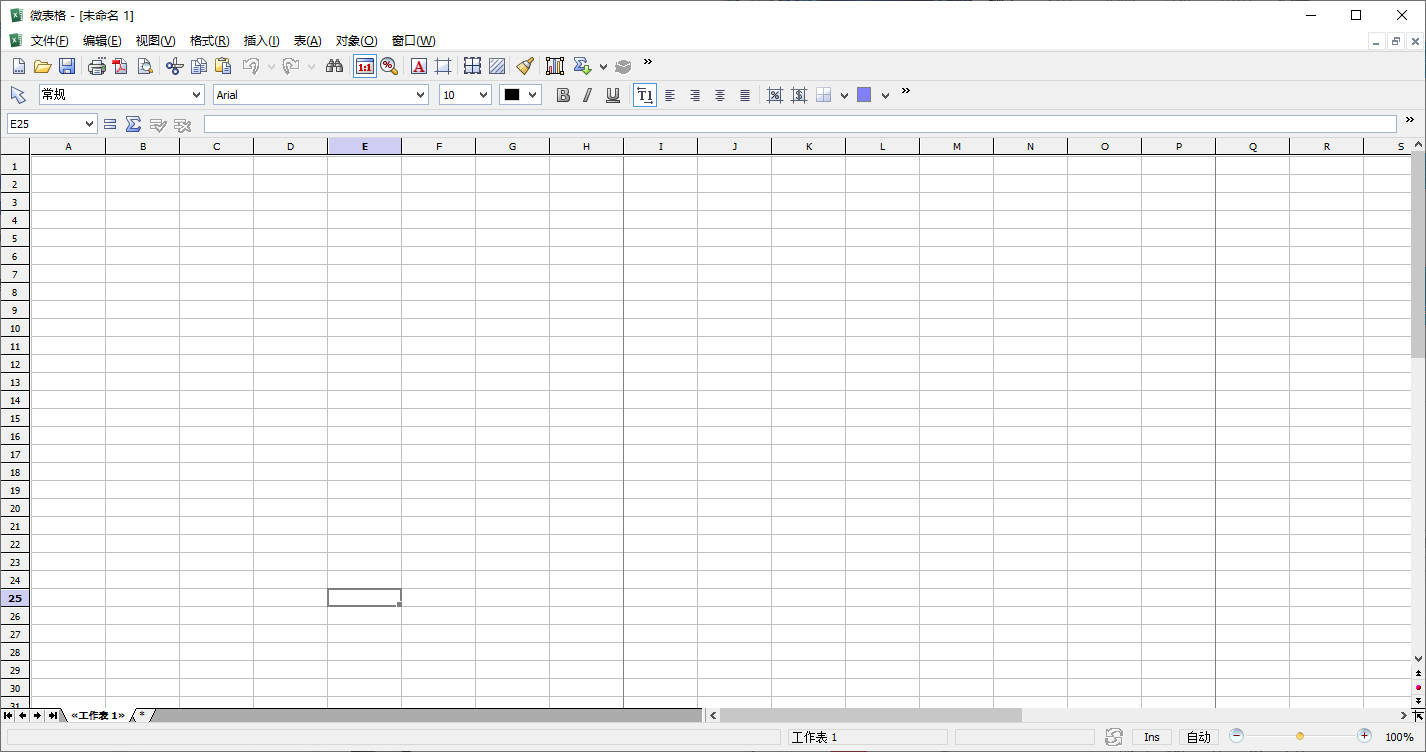
Task: Toggle underline formatting
Action: coord(613,95)
